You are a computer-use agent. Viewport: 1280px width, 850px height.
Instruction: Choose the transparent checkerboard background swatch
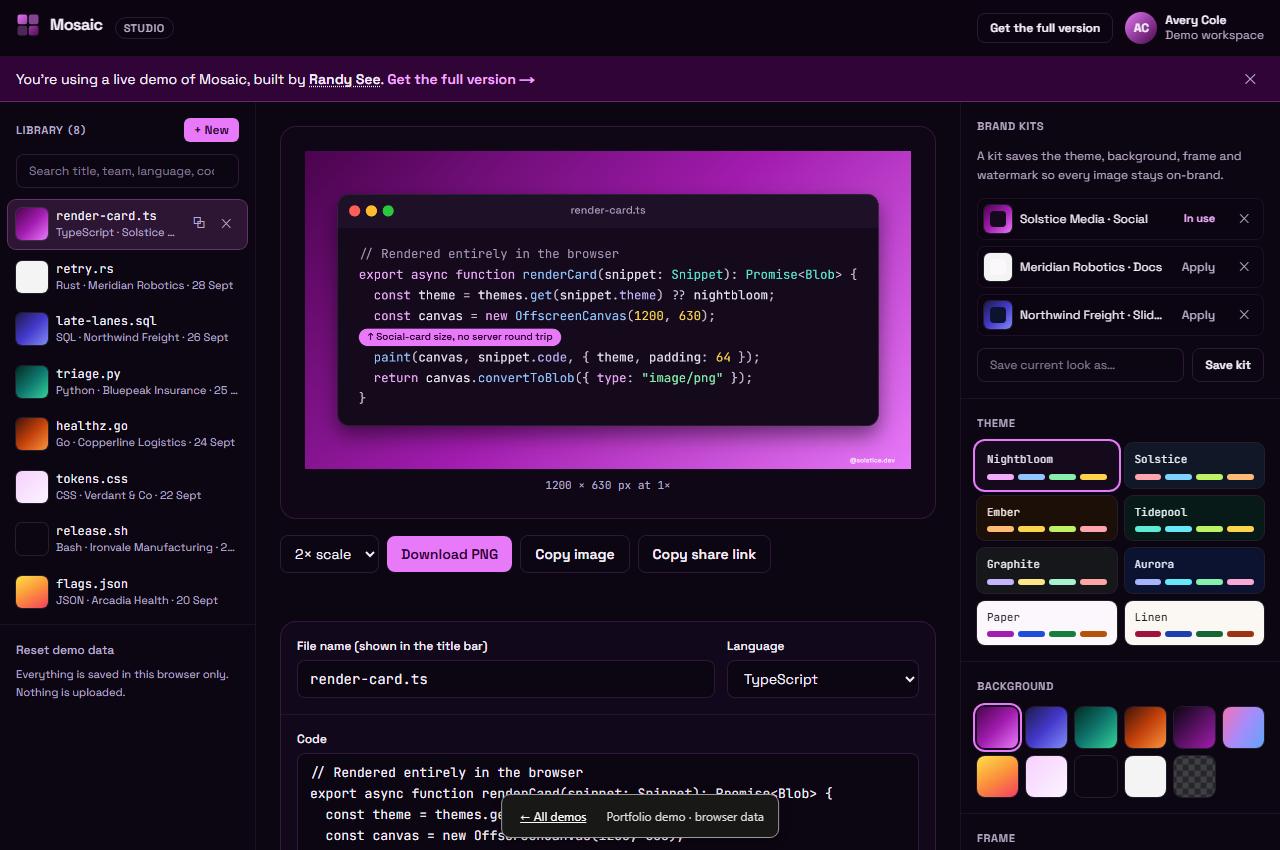point(1194,776)
